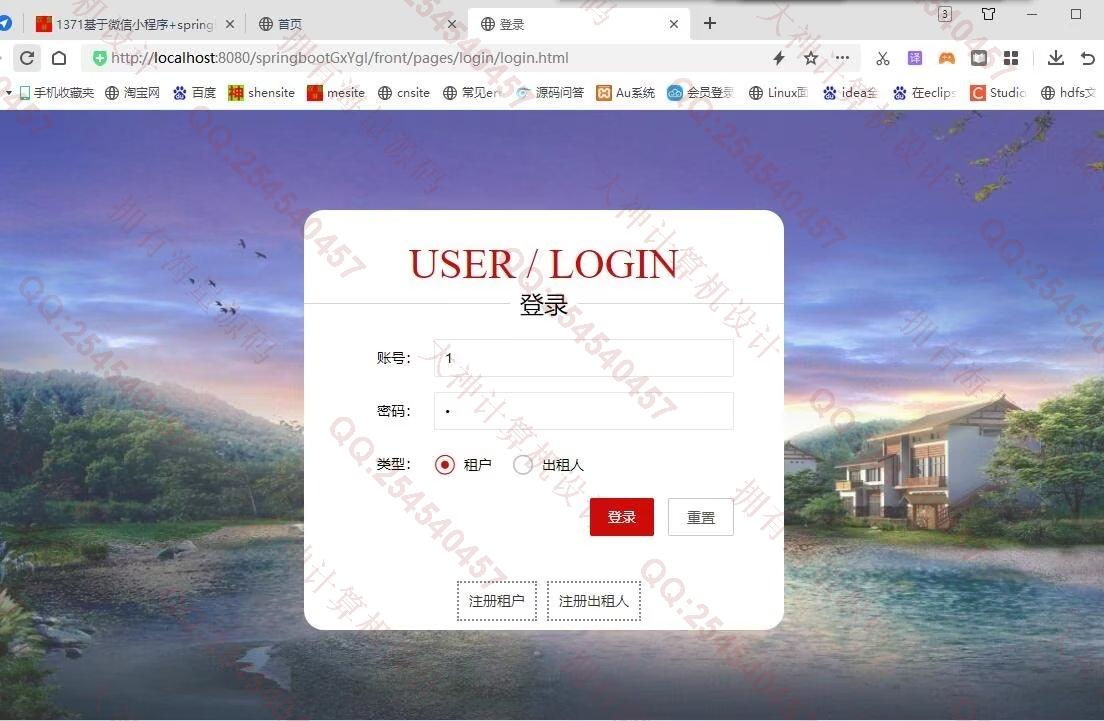
Task: Open the 会员登录 bookmark
Action: click(701, 92)
